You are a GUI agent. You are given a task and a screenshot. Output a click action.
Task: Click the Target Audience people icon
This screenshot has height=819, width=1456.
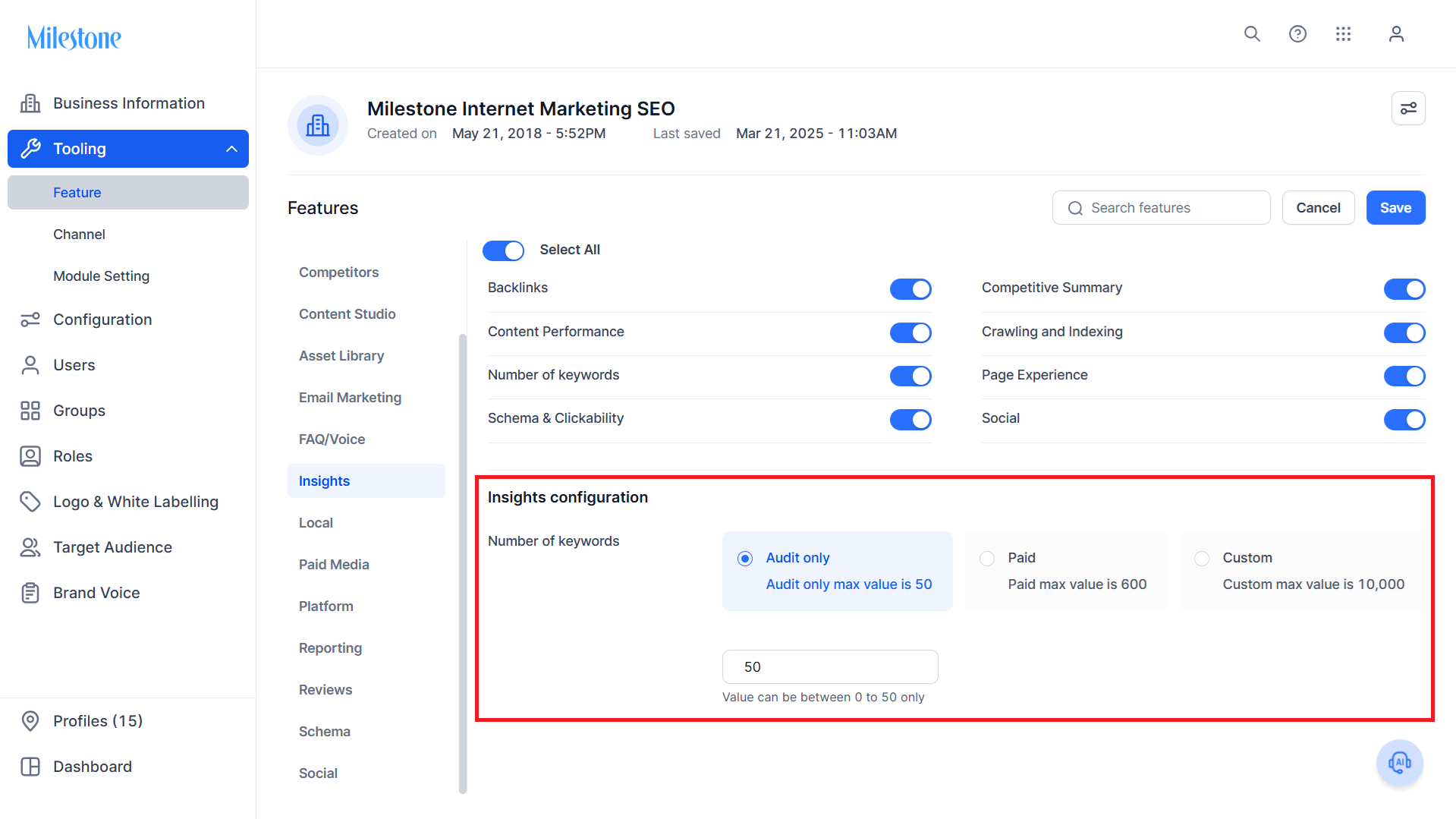click(30, 547)
